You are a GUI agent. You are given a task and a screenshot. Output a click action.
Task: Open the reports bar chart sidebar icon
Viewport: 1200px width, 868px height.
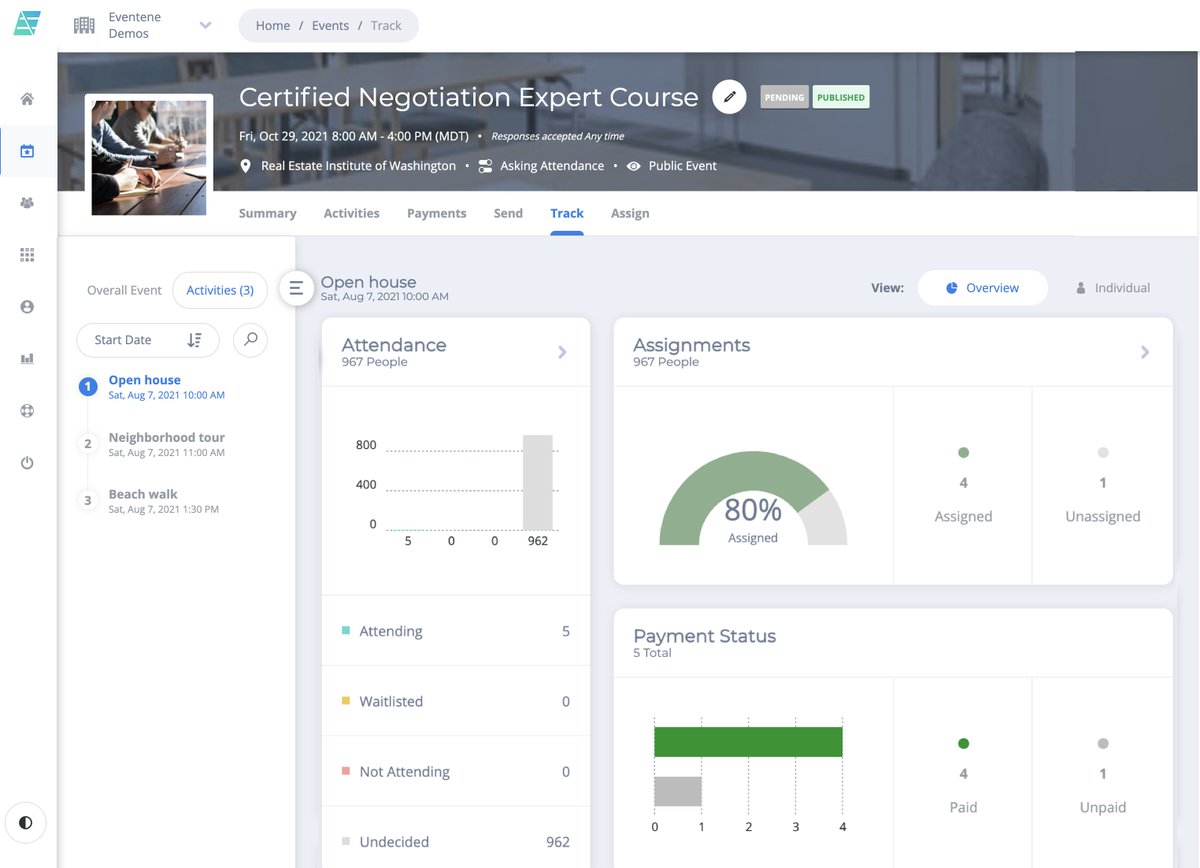click(x=27, y=359)
